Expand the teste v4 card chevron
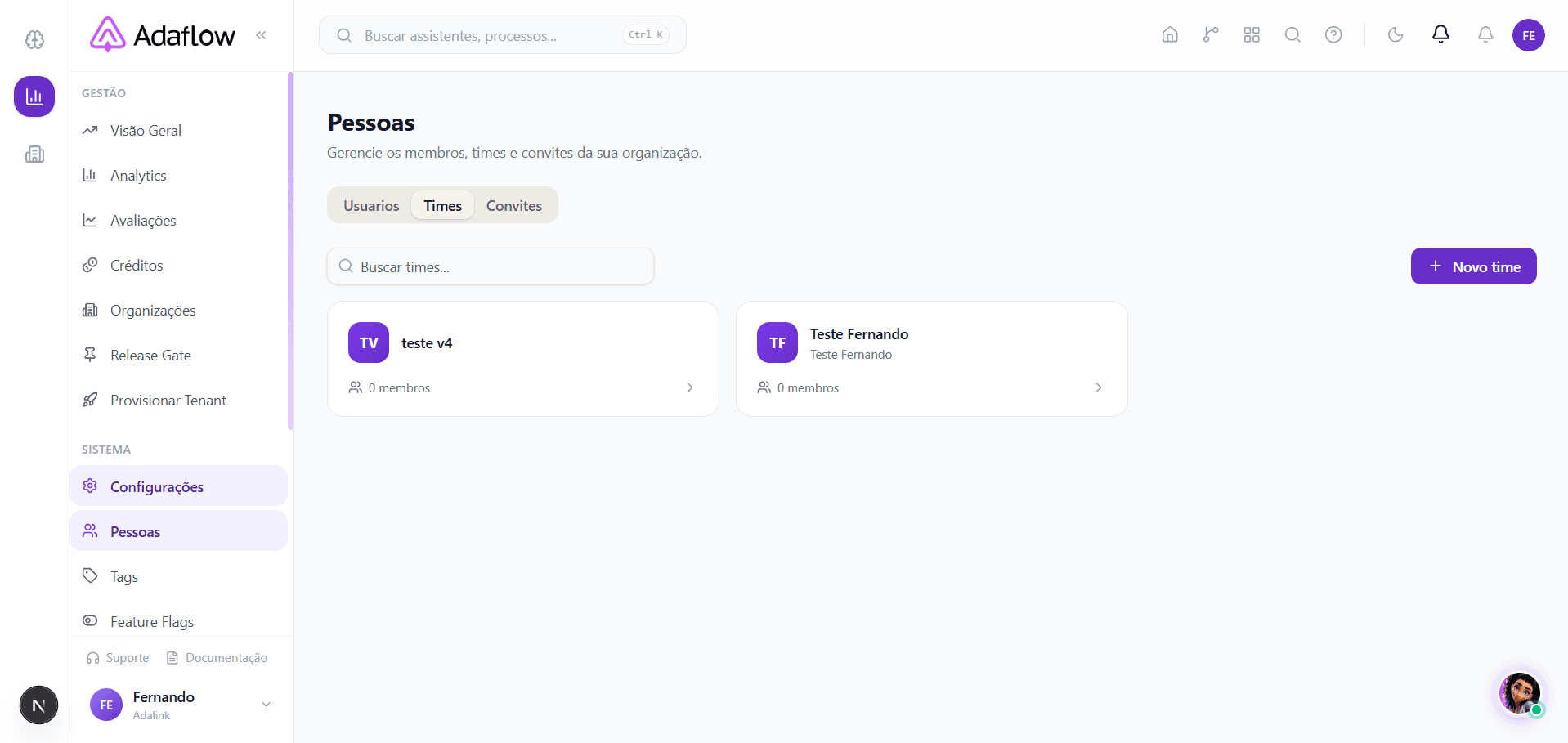Screen dimensions: 1568x743 [689, 387]
